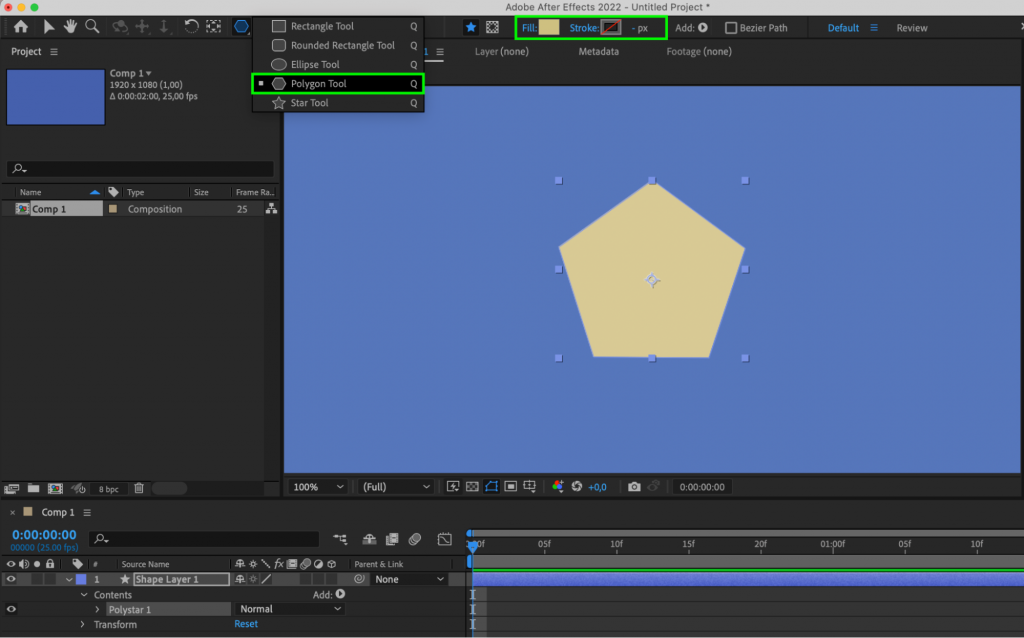Hide the Shape Layer 1 layer
Screen dimensions: 1024x638
pyautogui.click(x=11, y=579)
